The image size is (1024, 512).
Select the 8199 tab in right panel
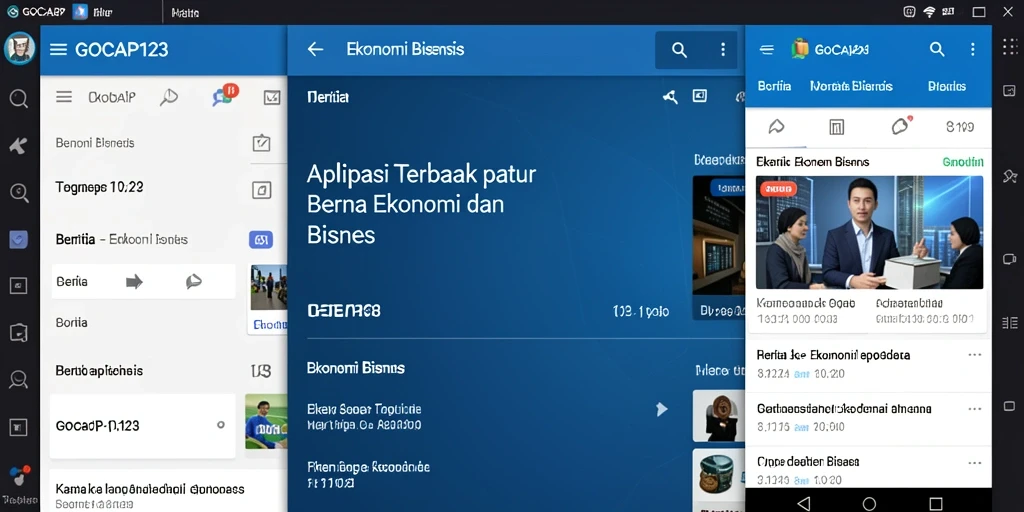959,127
